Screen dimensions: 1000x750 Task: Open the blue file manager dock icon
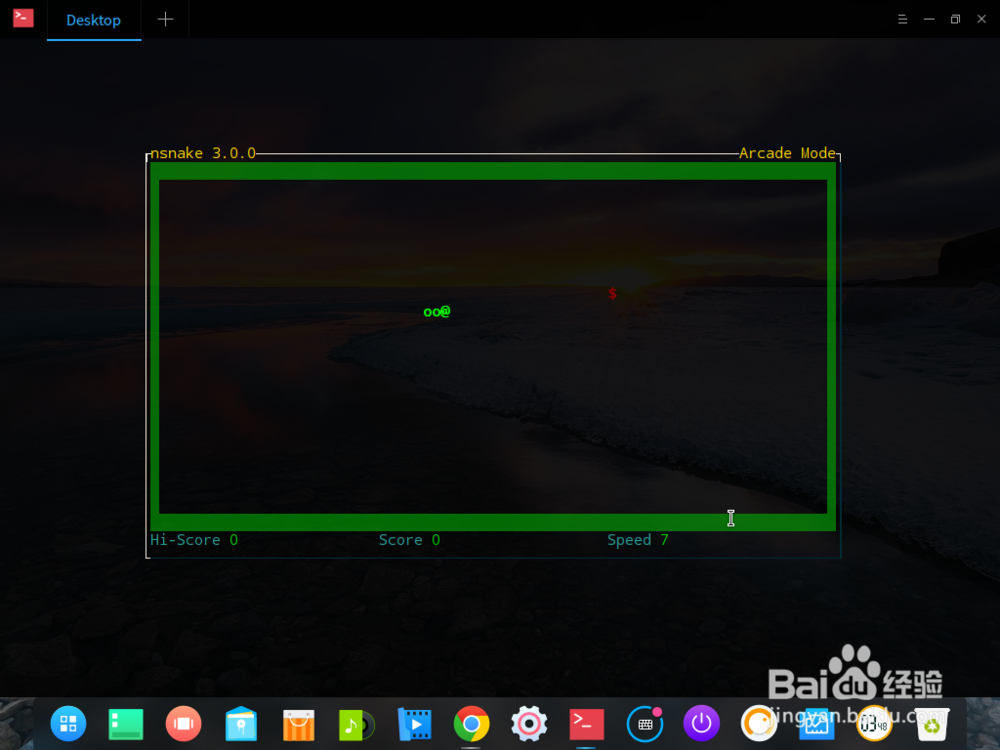[x=241, y=724]
